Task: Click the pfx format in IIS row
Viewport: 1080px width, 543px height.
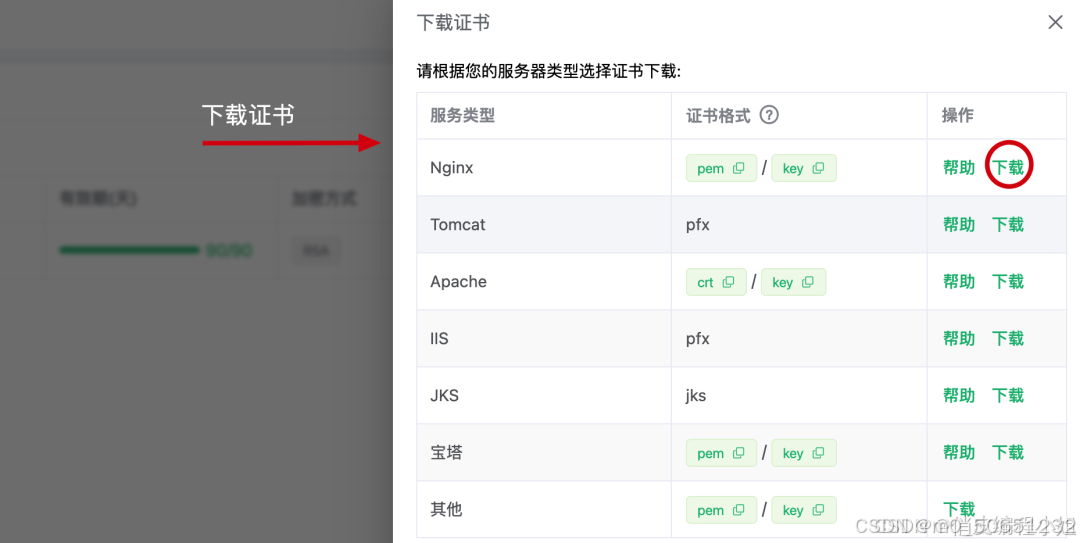Action: pos(698,339)
